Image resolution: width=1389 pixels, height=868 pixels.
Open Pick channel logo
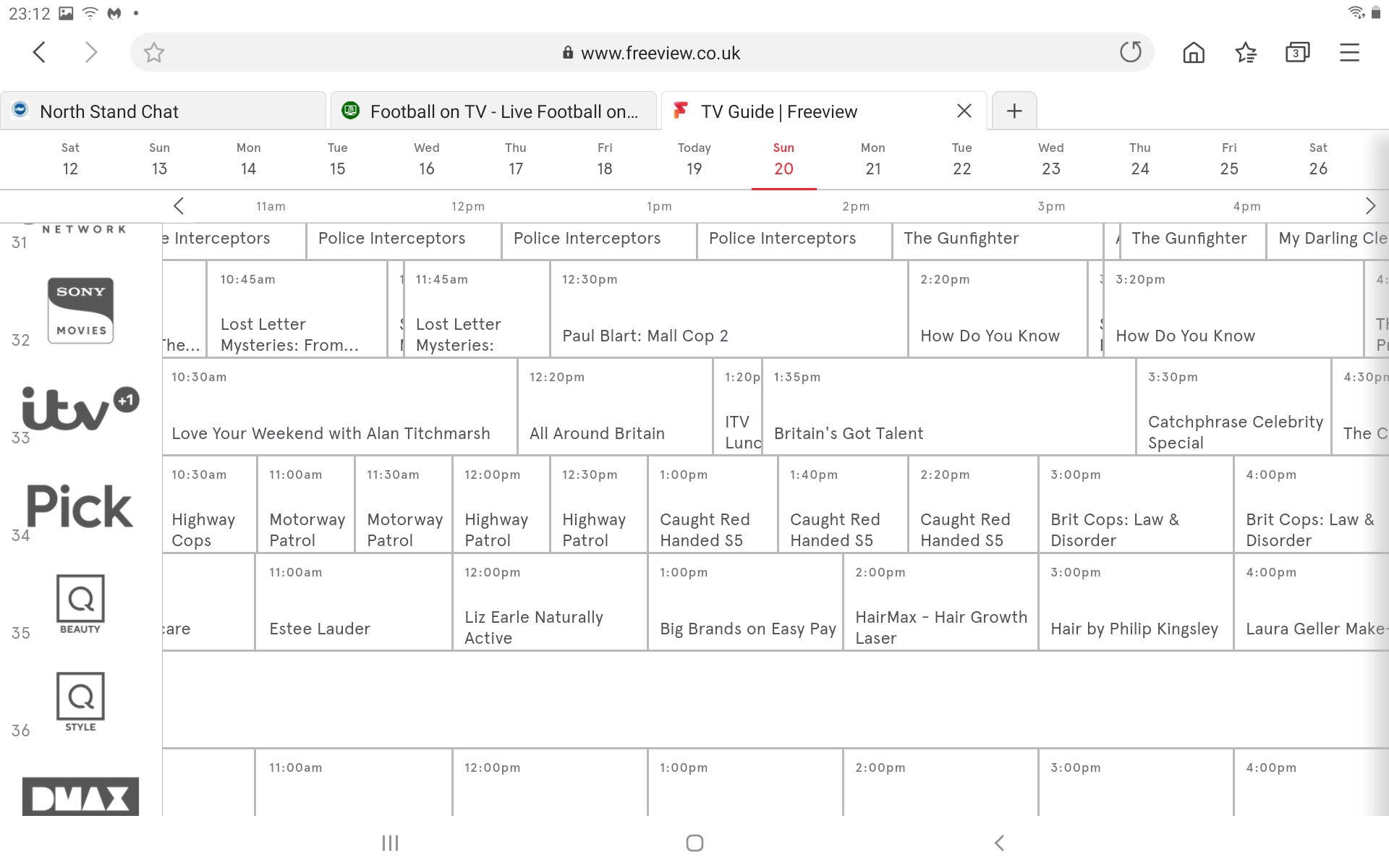pyautogui.click(x=80, y=506)
